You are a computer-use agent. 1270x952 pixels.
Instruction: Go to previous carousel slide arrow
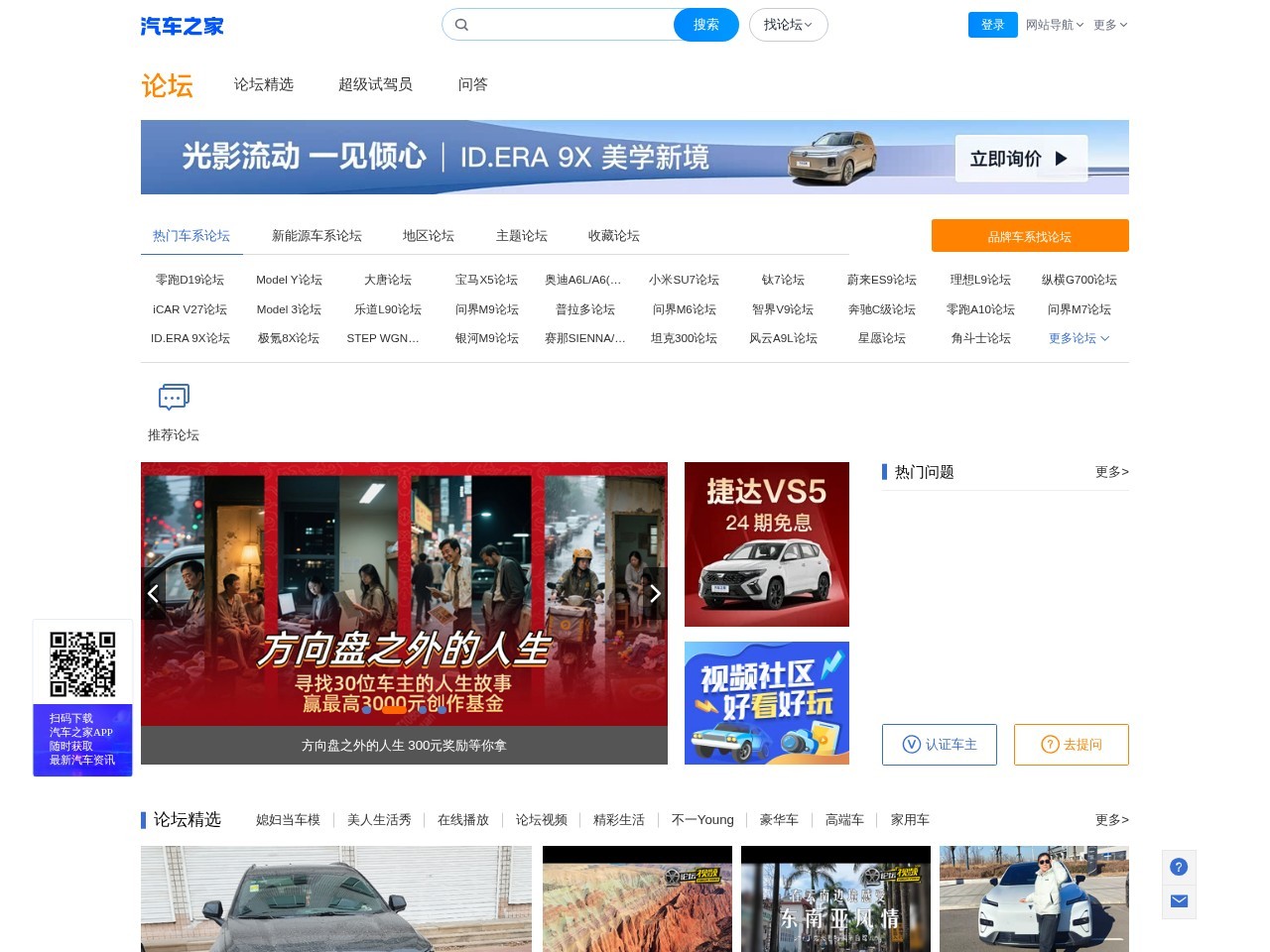tap(153, 593)
